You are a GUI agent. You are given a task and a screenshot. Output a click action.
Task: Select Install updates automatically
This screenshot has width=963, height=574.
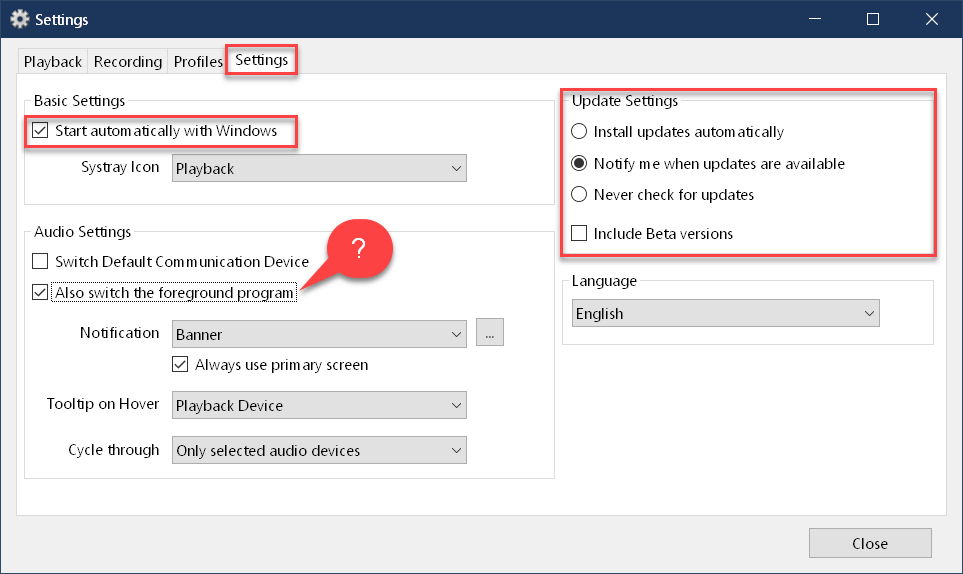pos(579,131)
